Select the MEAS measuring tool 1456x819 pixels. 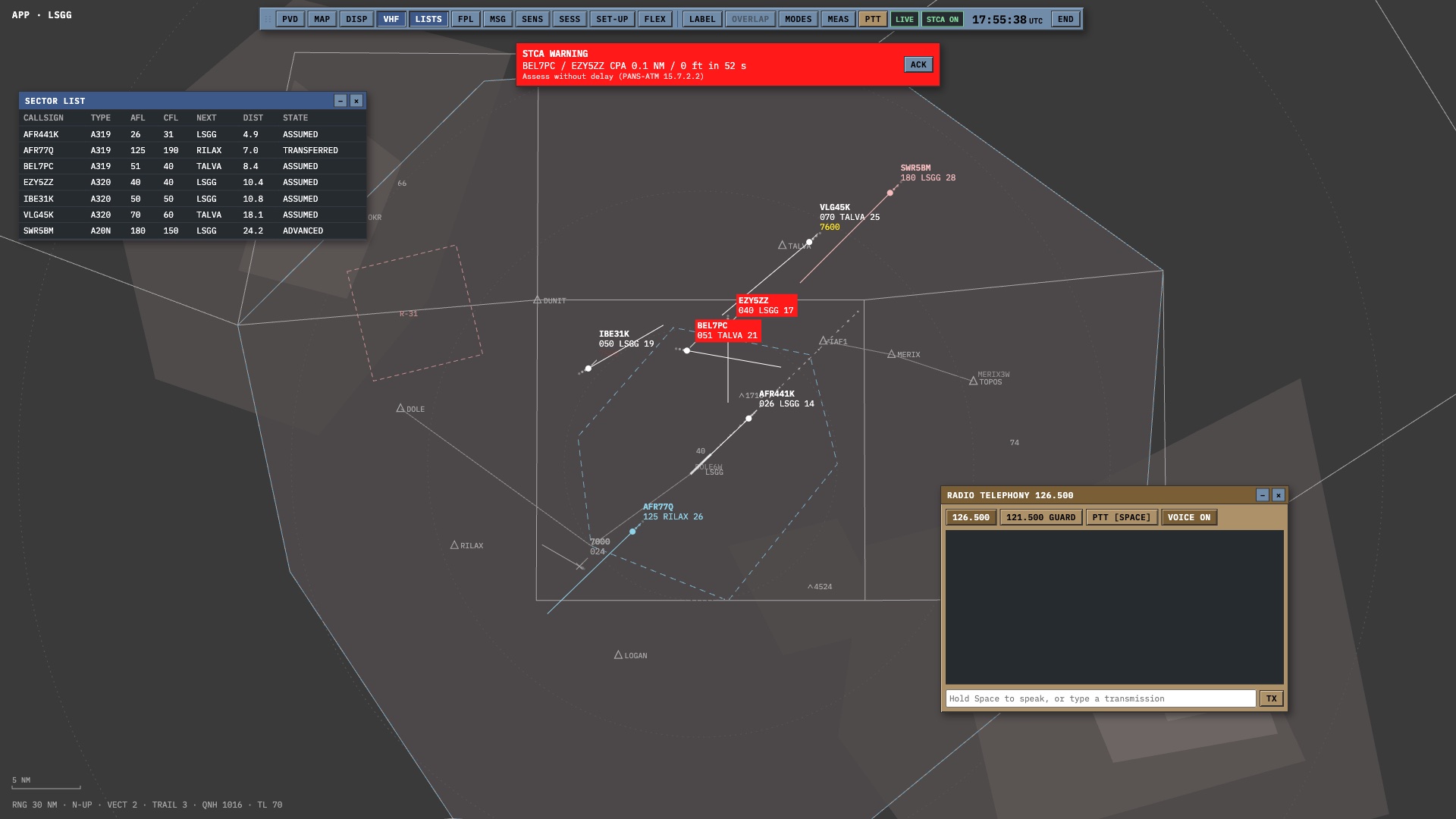(838, 19)
